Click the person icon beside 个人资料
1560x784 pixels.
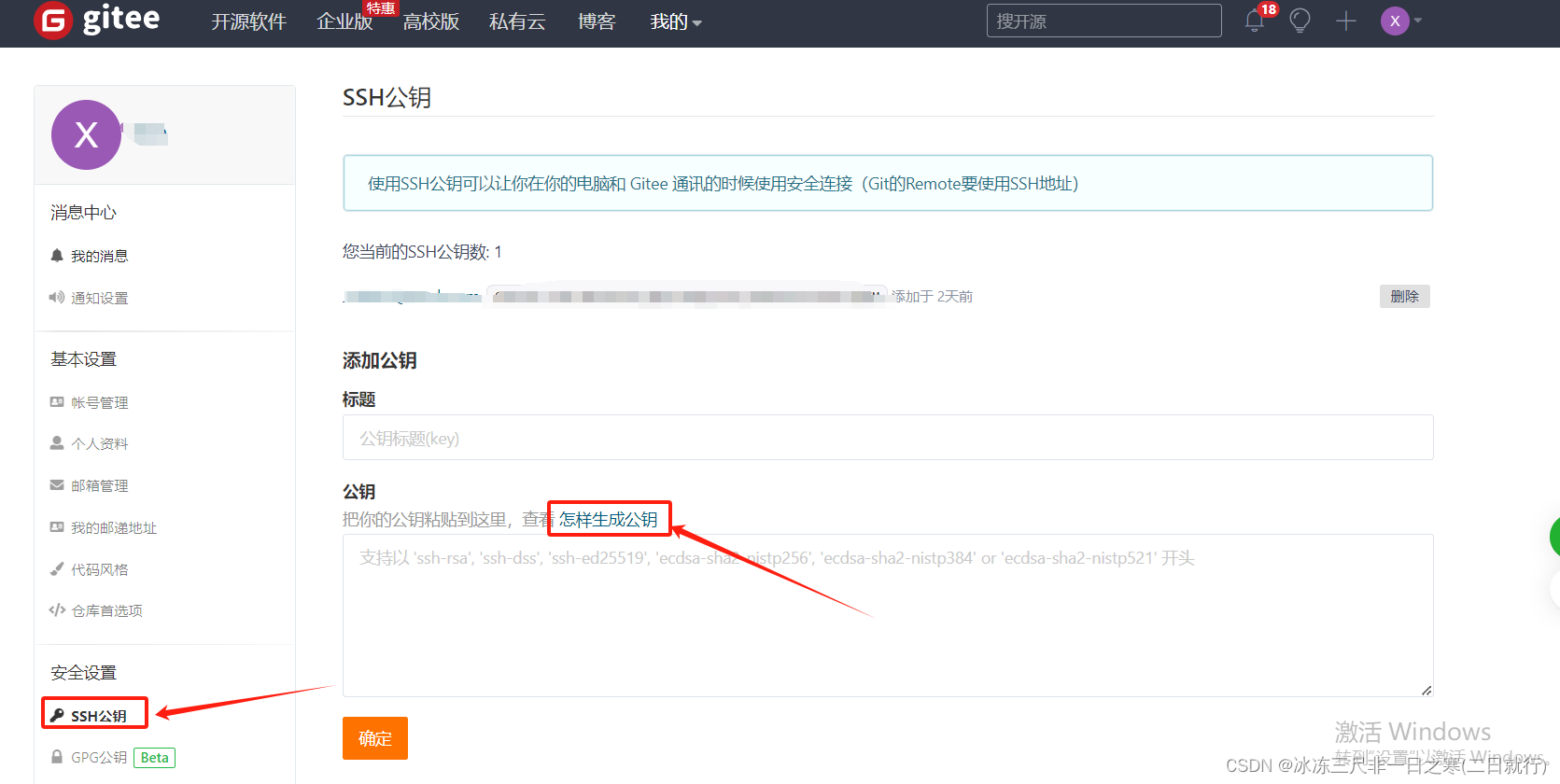pos(57,442)
